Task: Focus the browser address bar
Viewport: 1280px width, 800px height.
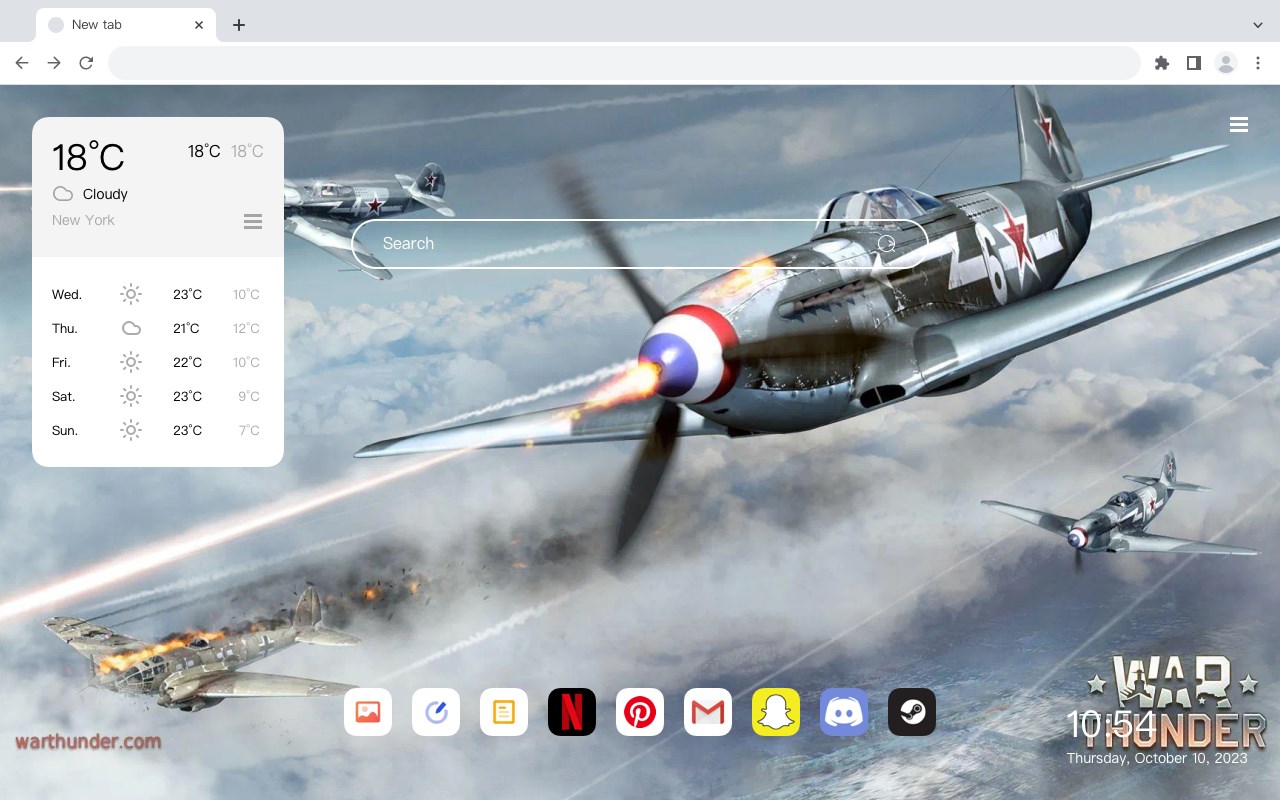Action: 624,63
